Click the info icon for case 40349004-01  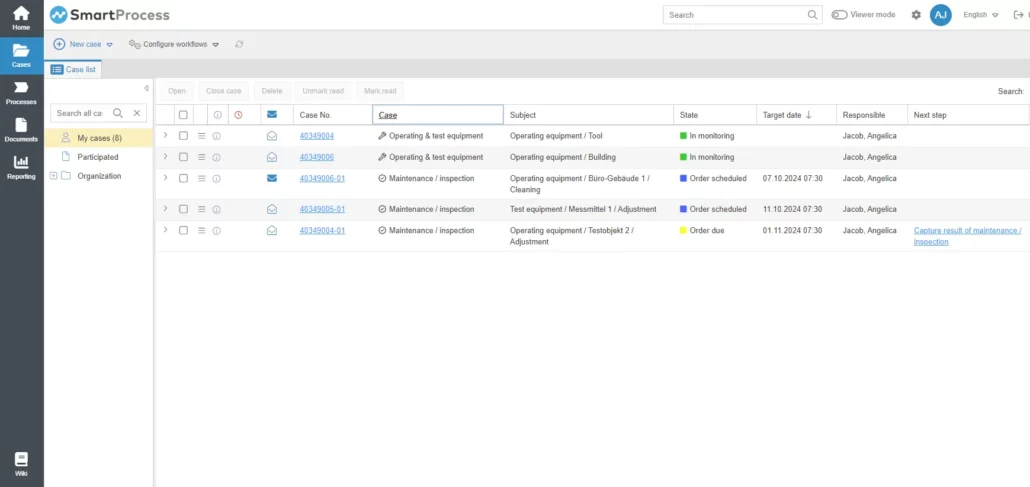pyautogui.click(x=216, y=231)
